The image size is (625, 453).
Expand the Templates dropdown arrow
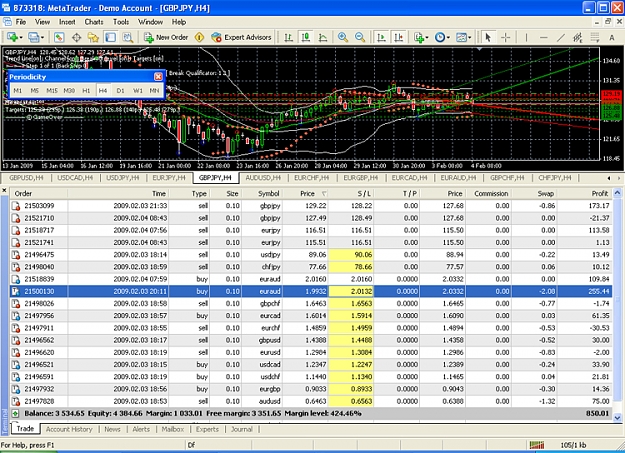[x=470, y=38]
